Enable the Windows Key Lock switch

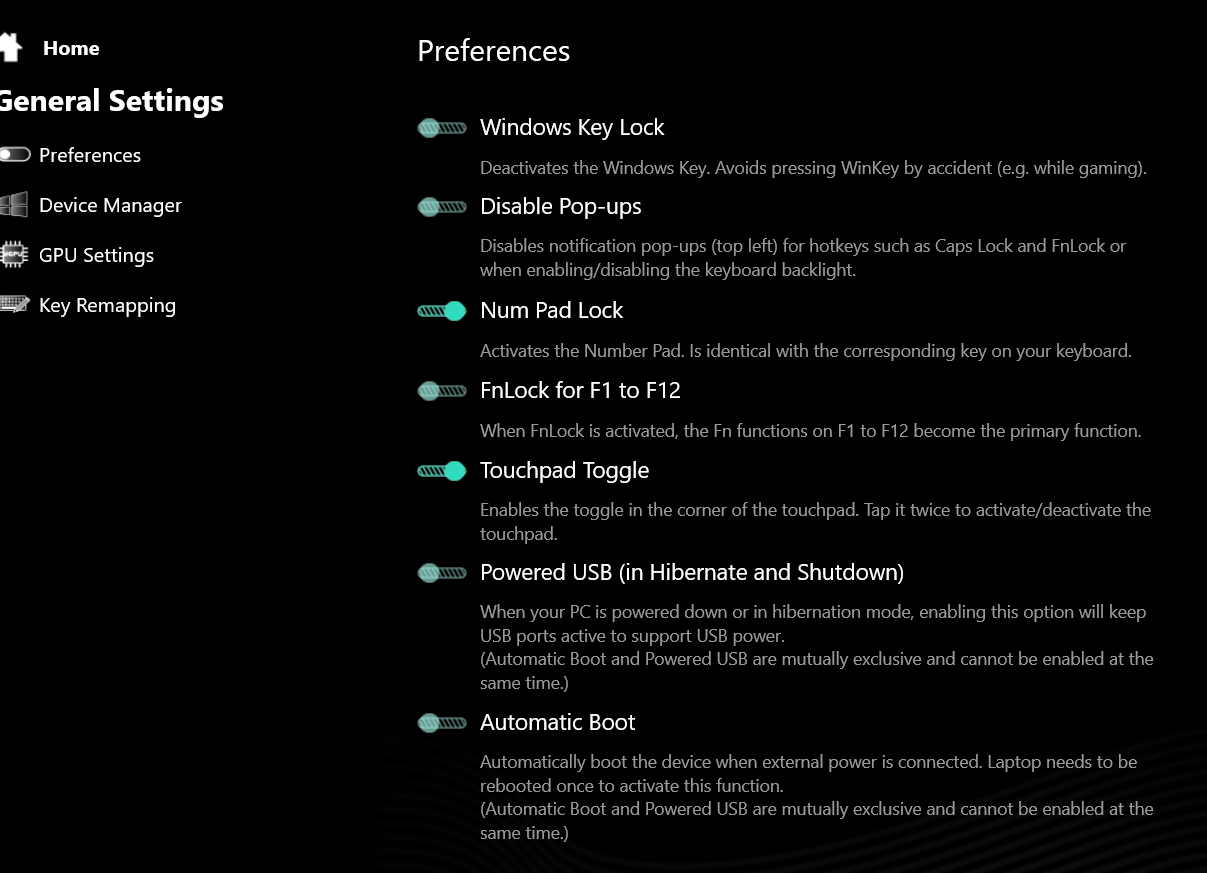tap(442, 128)
